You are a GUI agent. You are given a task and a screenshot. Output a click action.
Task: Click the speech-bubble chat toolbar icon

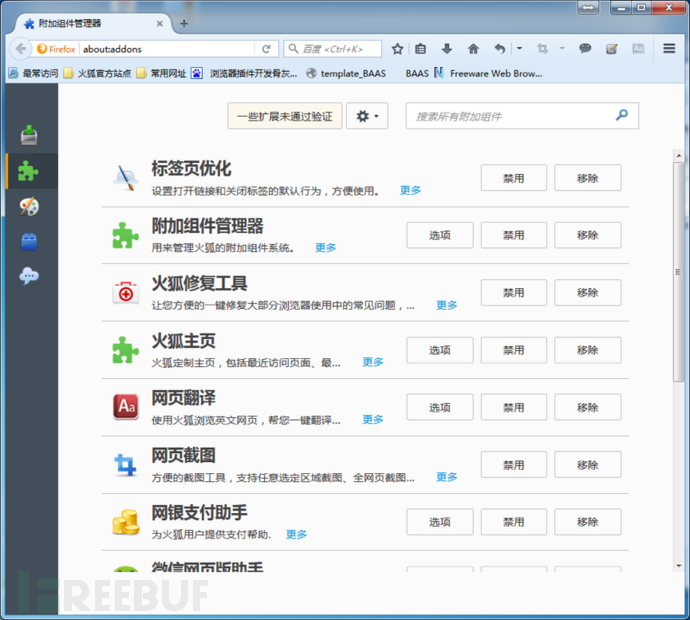tap(585, 48)
